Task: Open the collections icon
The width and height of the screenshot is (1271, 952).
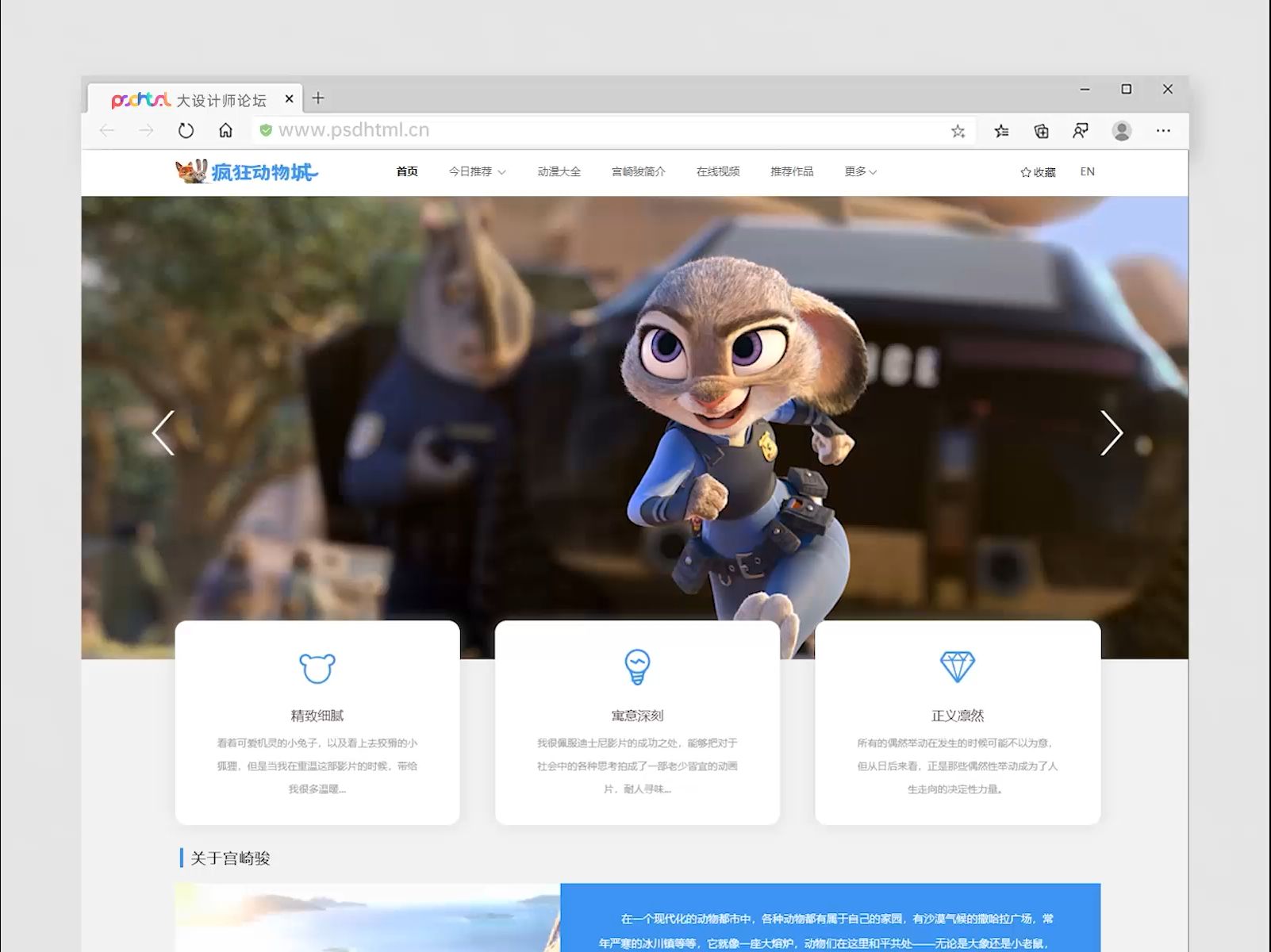Action: [1041, 131]
